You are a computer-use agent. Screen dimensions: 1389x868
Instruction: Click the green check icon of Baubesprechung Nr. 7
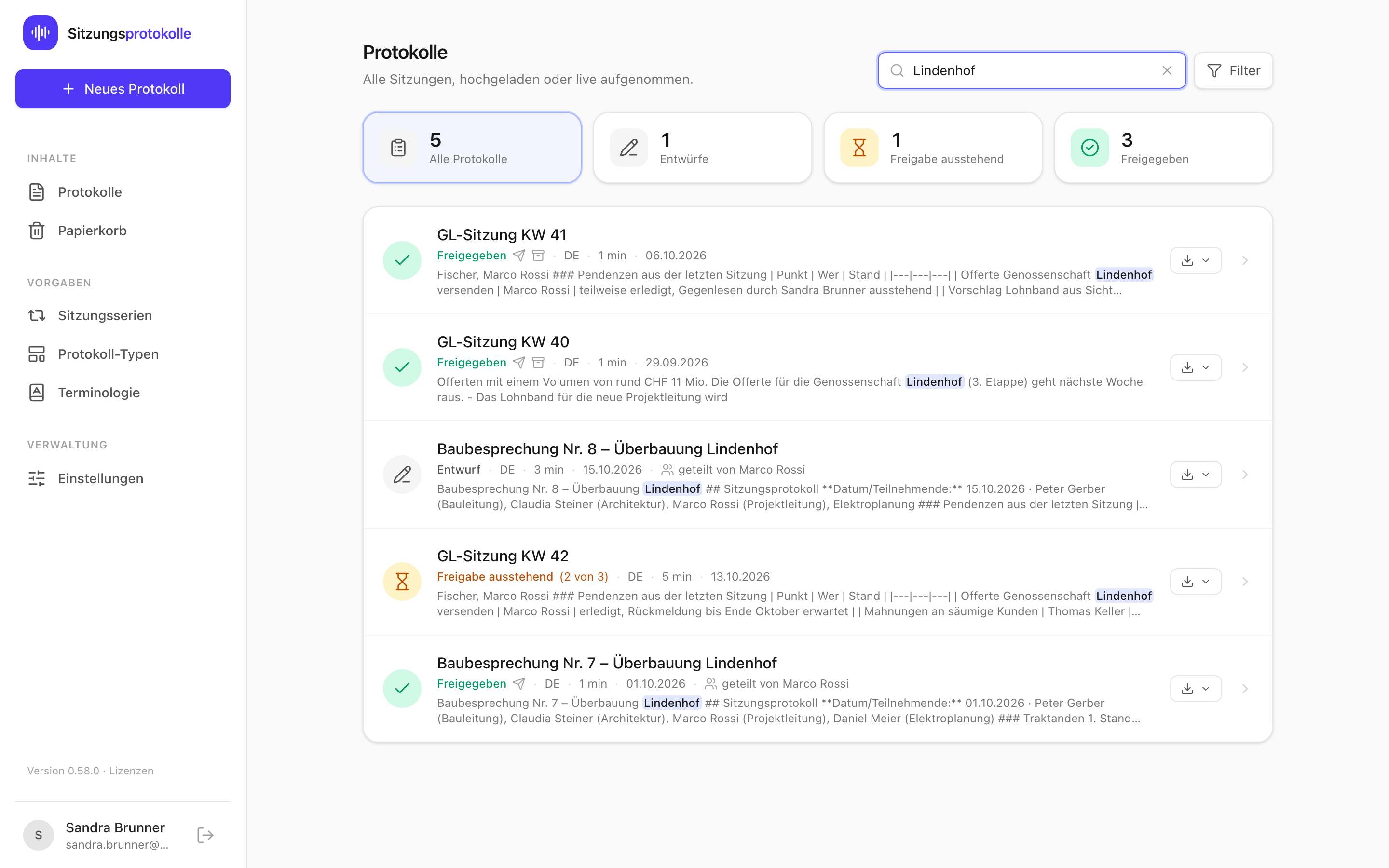tap(402, 688)
